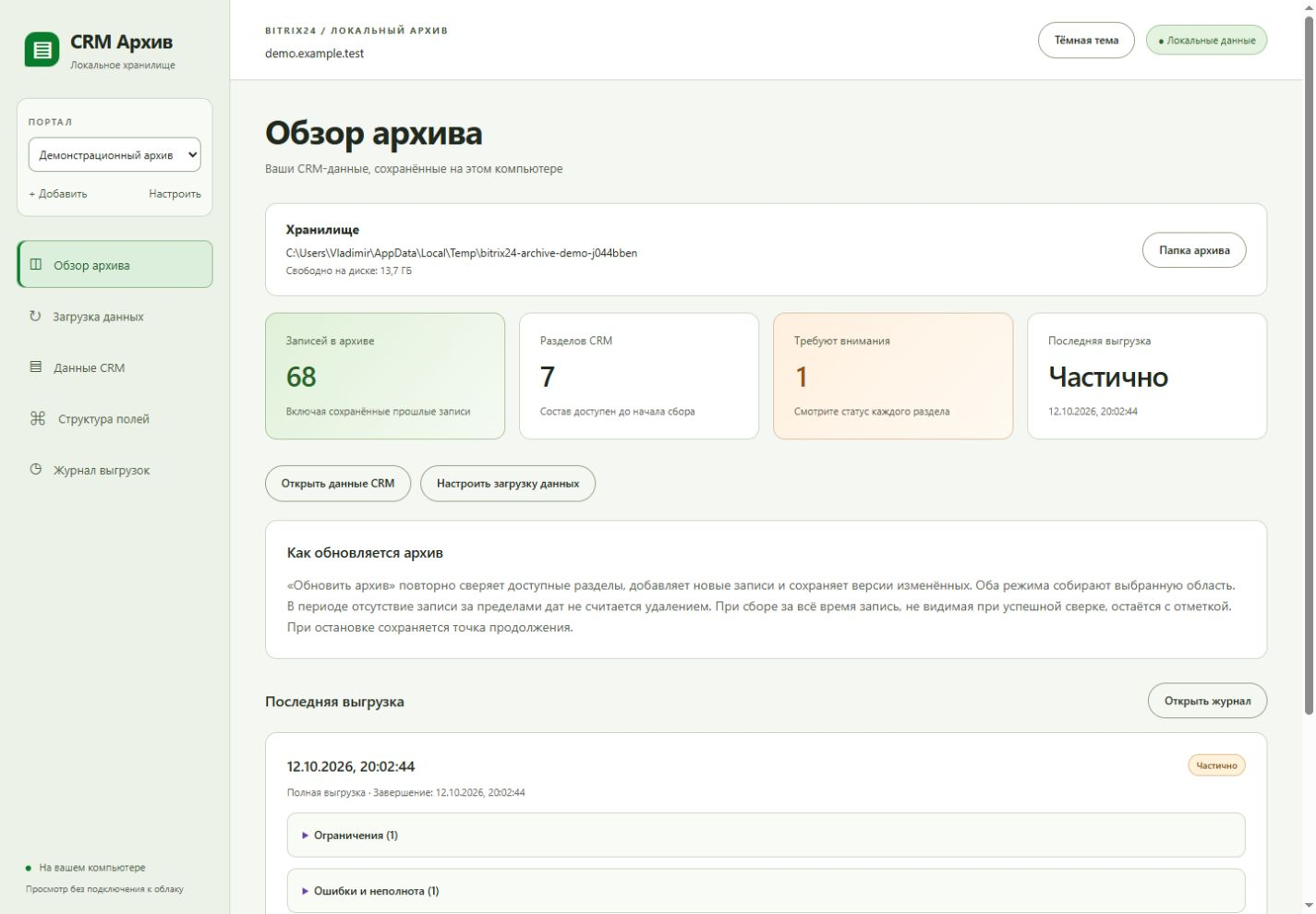The height and width of the screenshot is (914, 1316).
Task: Click the green CRM Архив logo icon
Action: tap(42, 50)
